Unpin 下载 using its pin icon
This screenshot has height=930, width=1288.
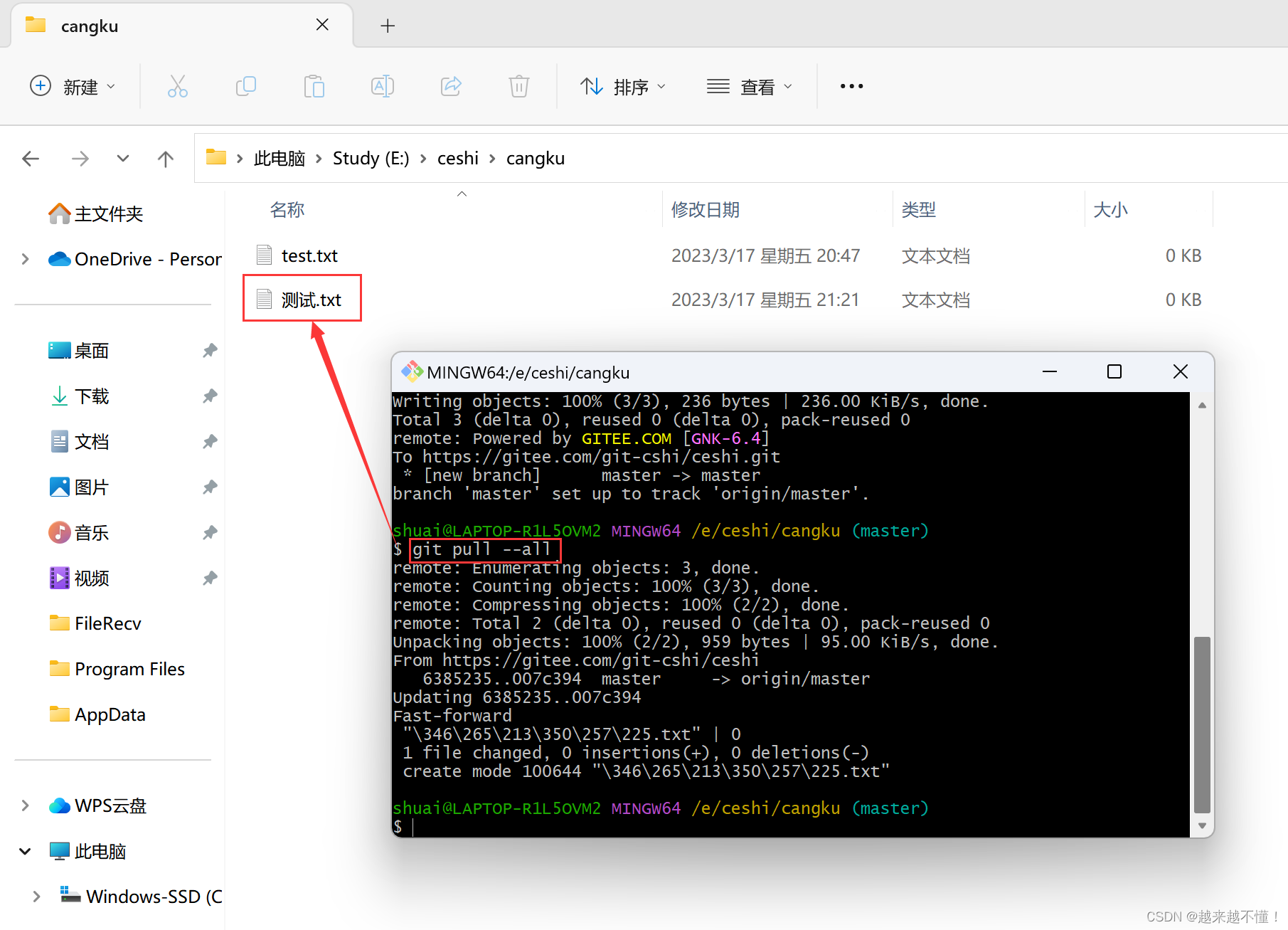click(x=210, y=396)
